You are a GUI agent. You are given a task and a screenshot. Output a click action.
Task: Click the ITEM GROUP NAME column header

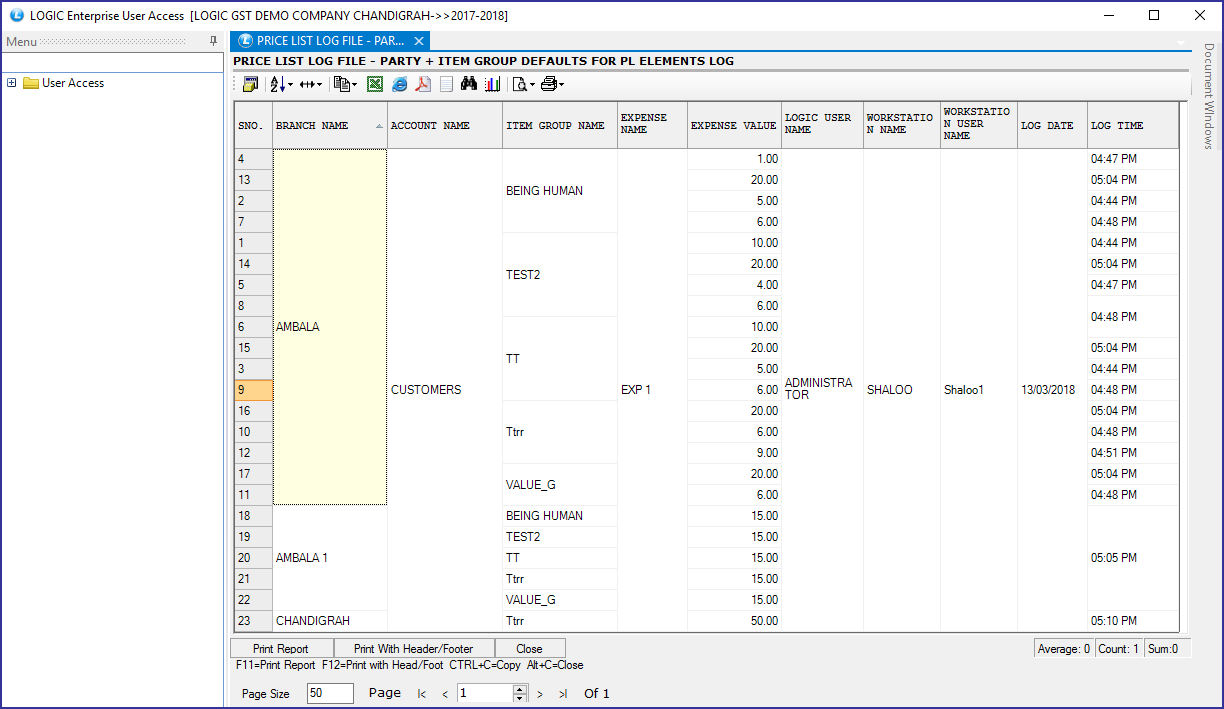(560, 125)
